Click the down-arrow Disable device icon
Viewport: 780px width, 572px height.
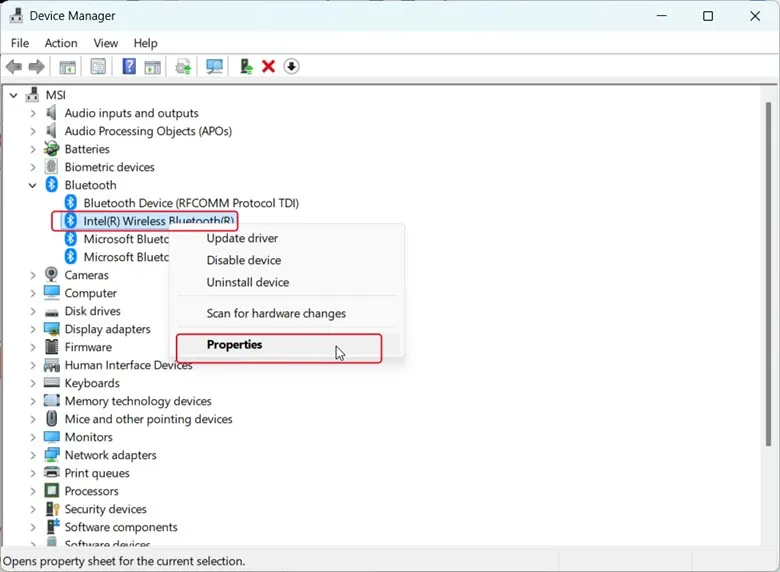(x=292, y=66)
